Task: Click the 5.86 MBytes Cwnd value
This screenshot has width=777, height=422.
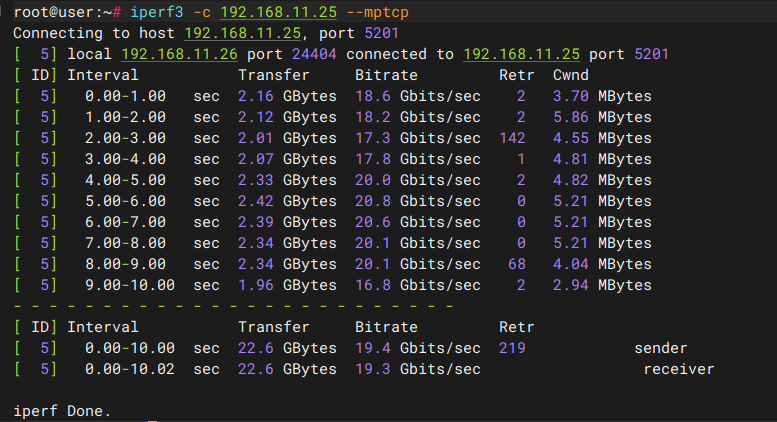Action: [602, 117]
